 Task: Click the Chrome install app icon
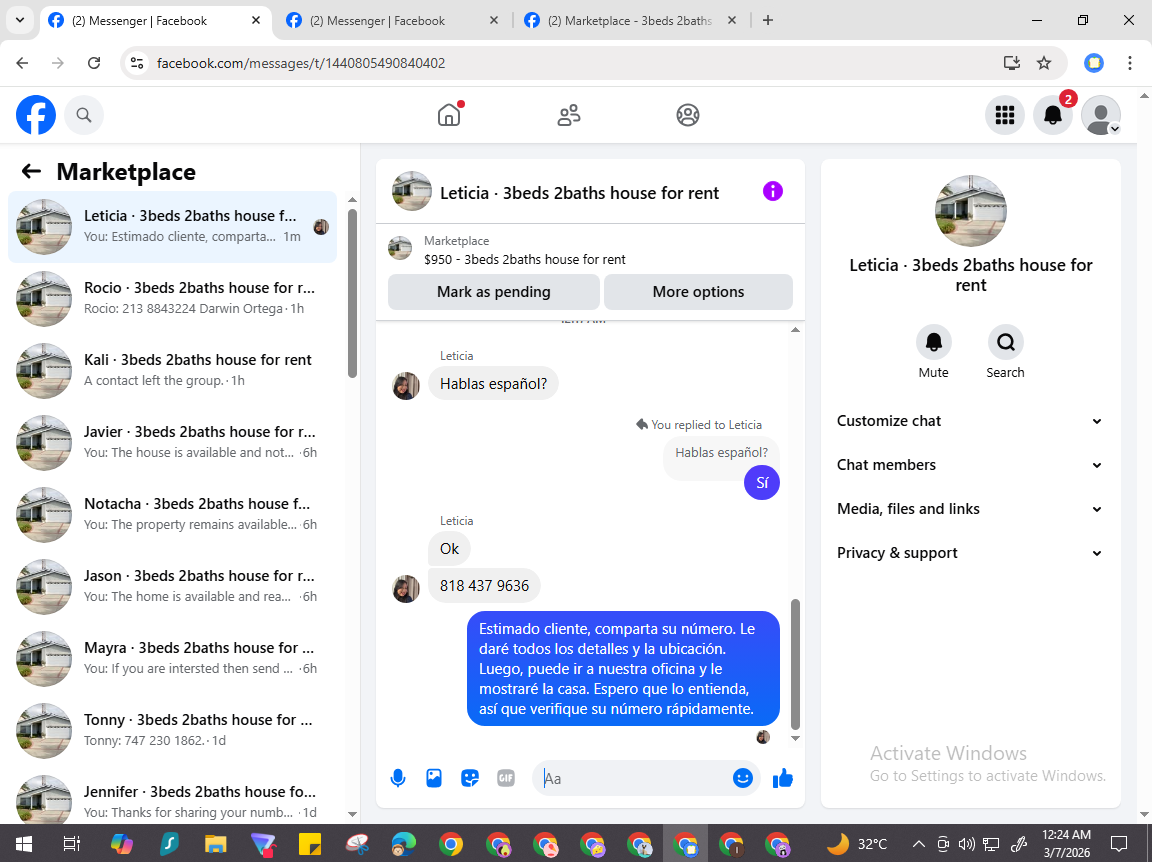1012,63
